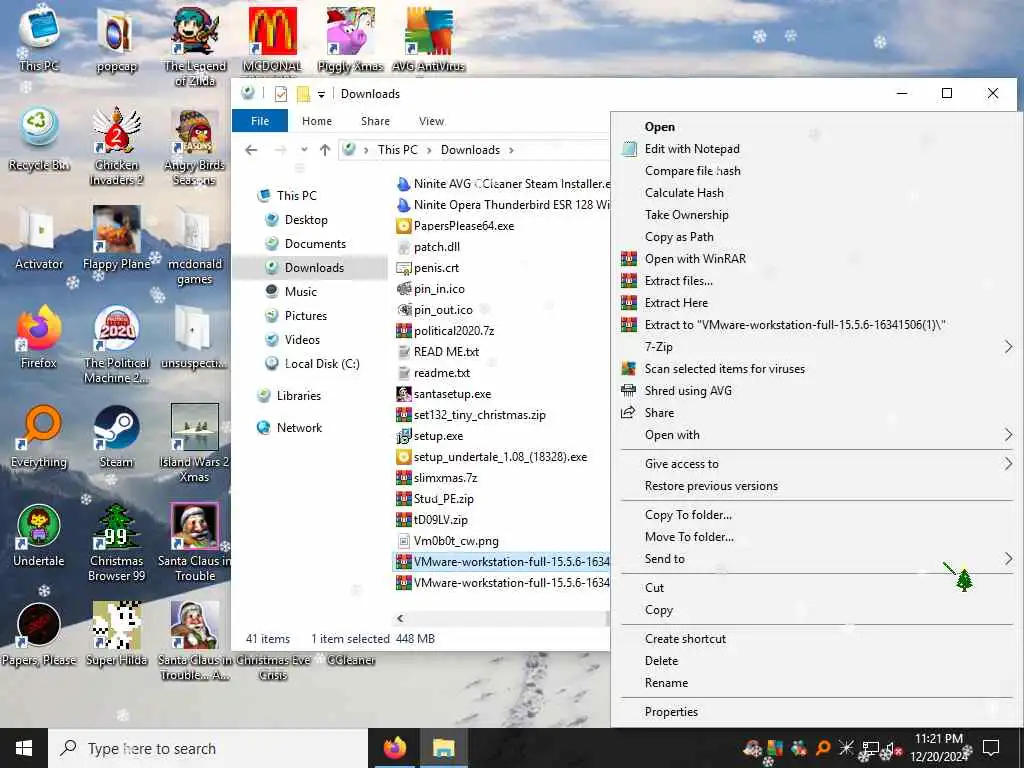The width and height of the screenshot is (1024, 768).
Task: Open the File tab in Explorer
Action: (260, 121)
